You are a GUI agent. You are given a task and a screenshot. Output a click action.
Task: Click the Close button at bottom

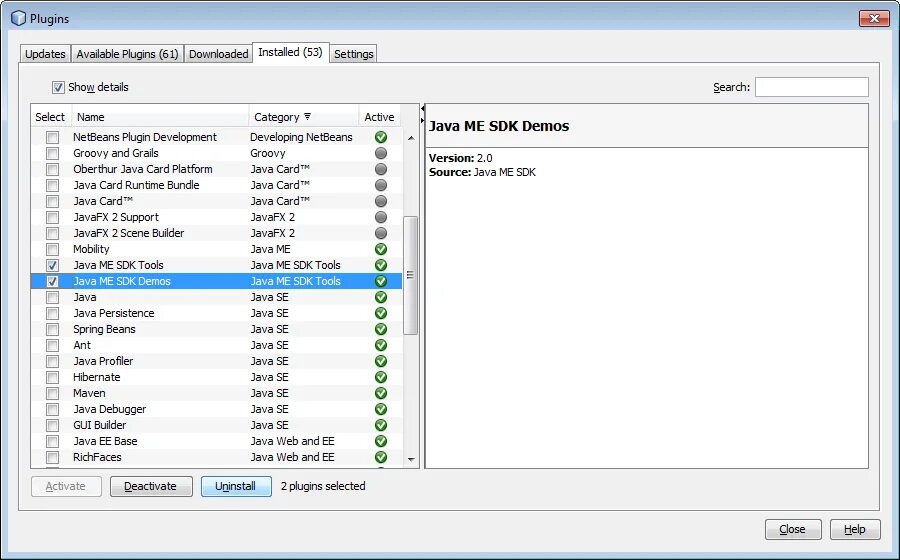pos(793,530)
